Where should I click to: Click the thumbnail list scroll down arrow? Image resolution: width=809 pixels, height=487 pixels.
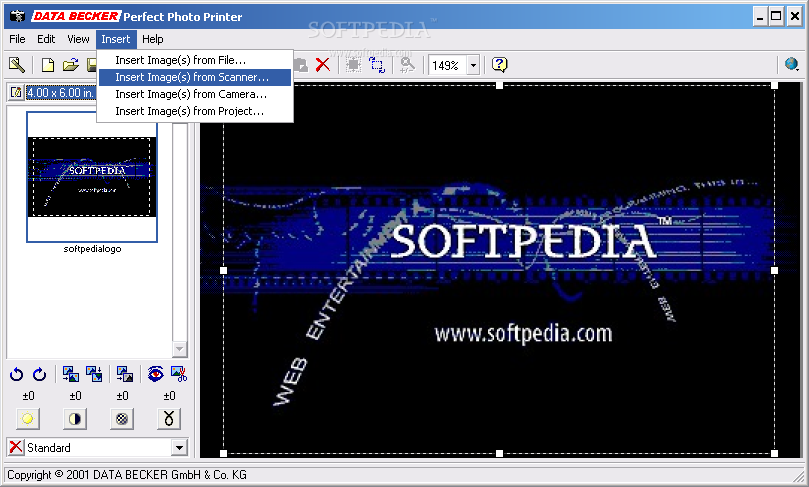coord(179,349)
